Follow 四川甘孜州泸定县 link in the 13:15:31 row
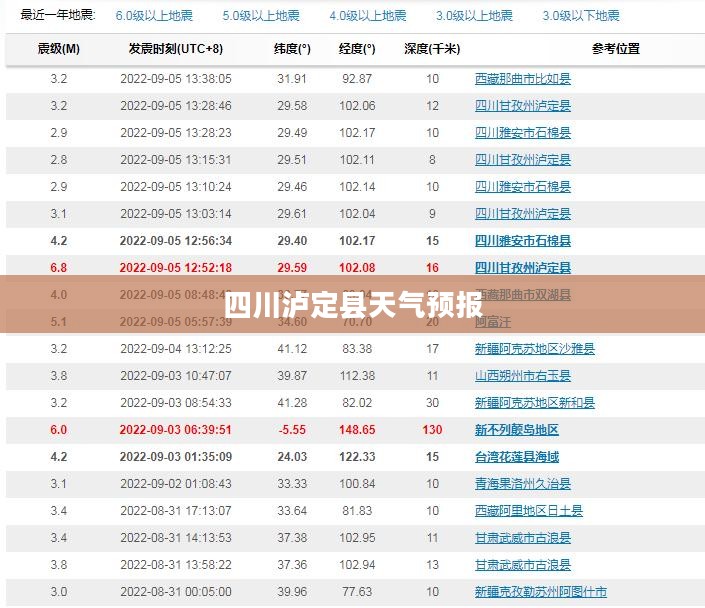 coord(523,160)
